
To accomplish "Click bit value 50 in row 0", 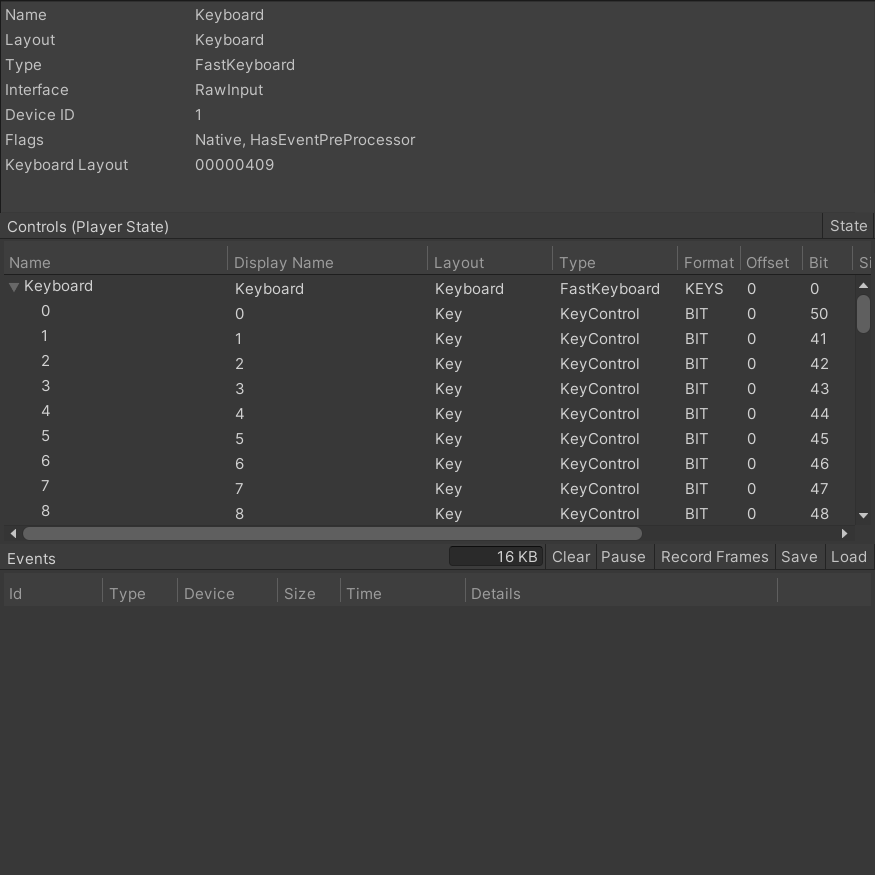I will (x=819, y=314).
